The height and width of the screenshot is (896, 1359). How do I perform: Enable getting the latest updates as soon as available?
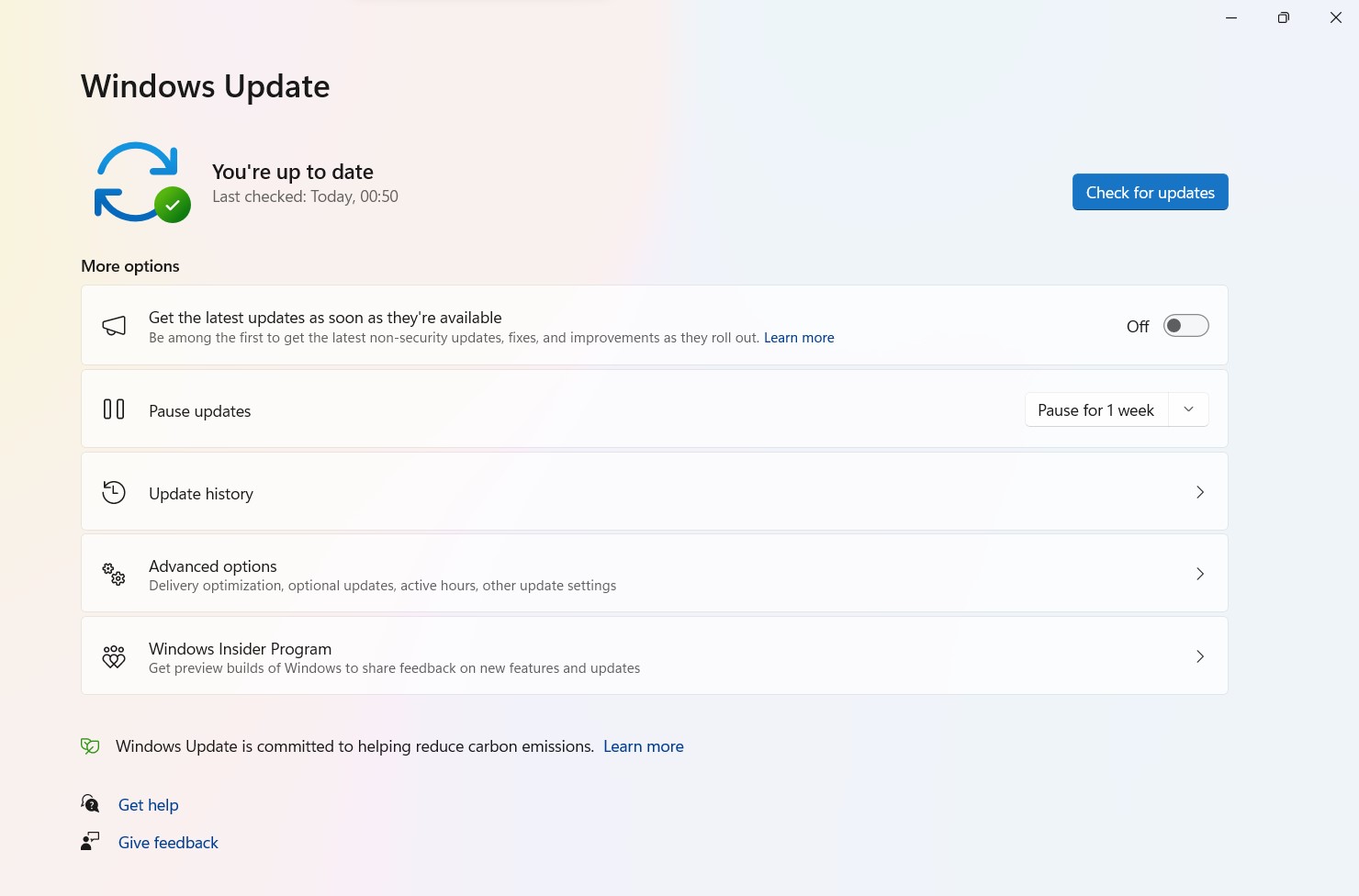point(1185,325)
